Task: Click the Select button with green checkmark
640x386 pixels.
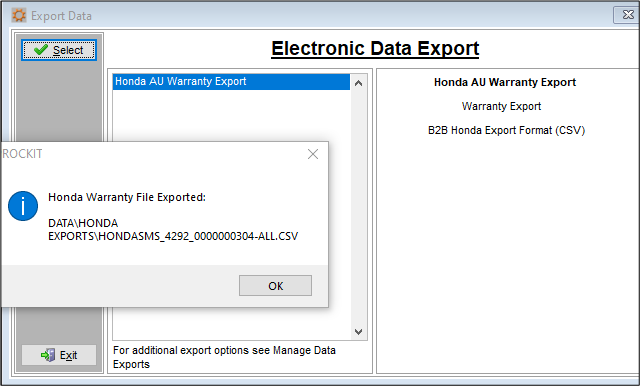Action: pos(59,50)
